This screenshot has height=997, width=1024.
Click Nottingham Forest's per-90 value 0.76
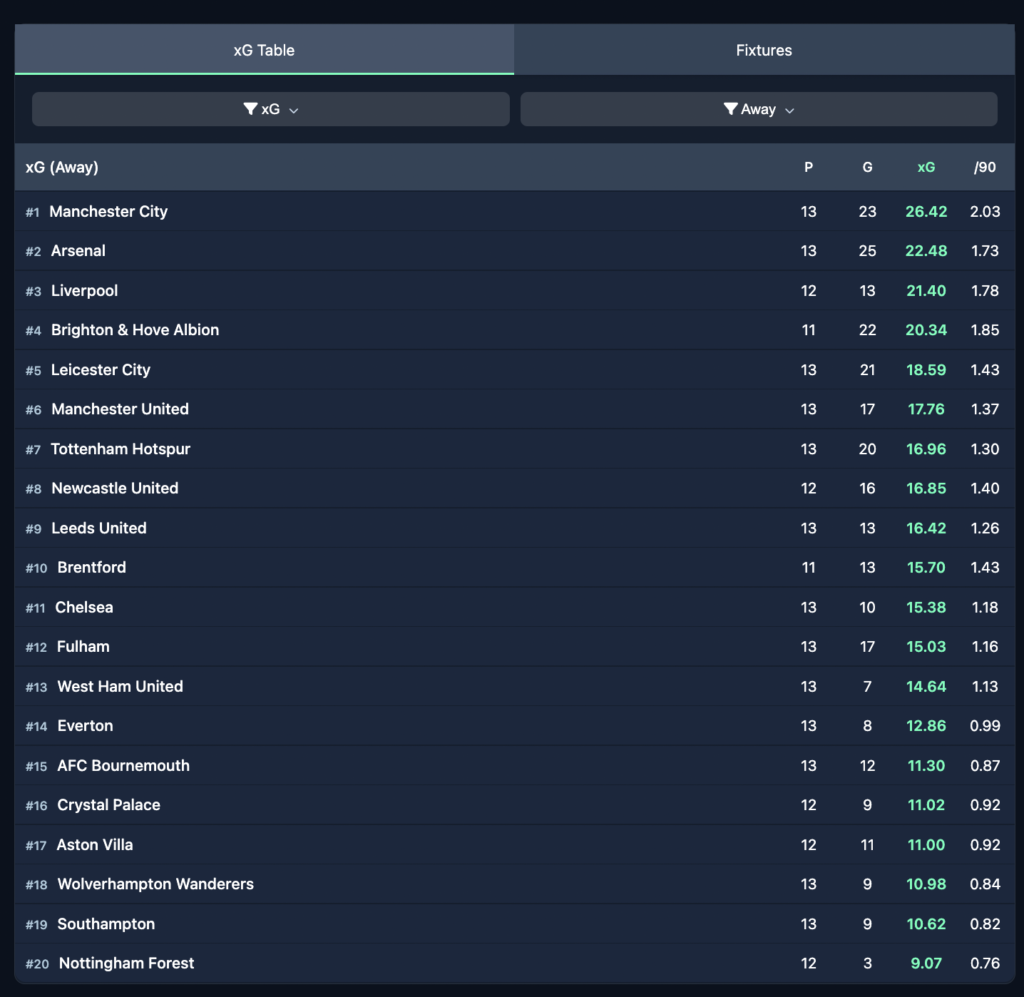click(985, 963)
